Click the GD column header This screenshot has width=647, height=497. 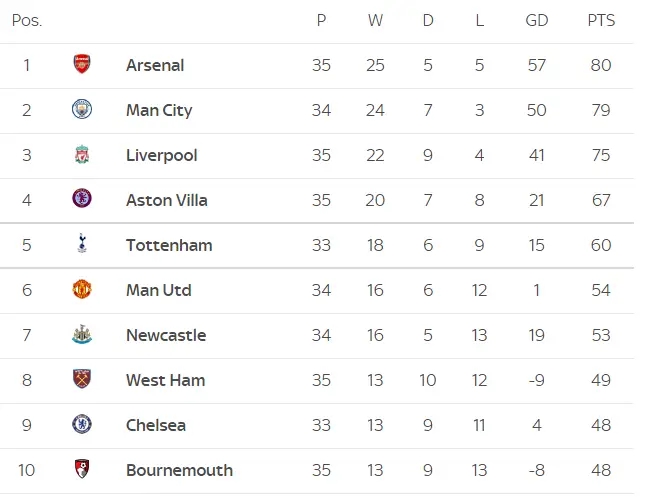[536, 20]
